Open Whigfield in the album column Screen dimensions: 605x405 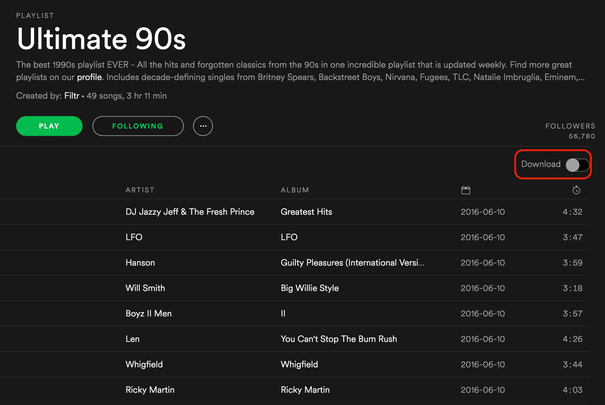(x=299, y=364)
